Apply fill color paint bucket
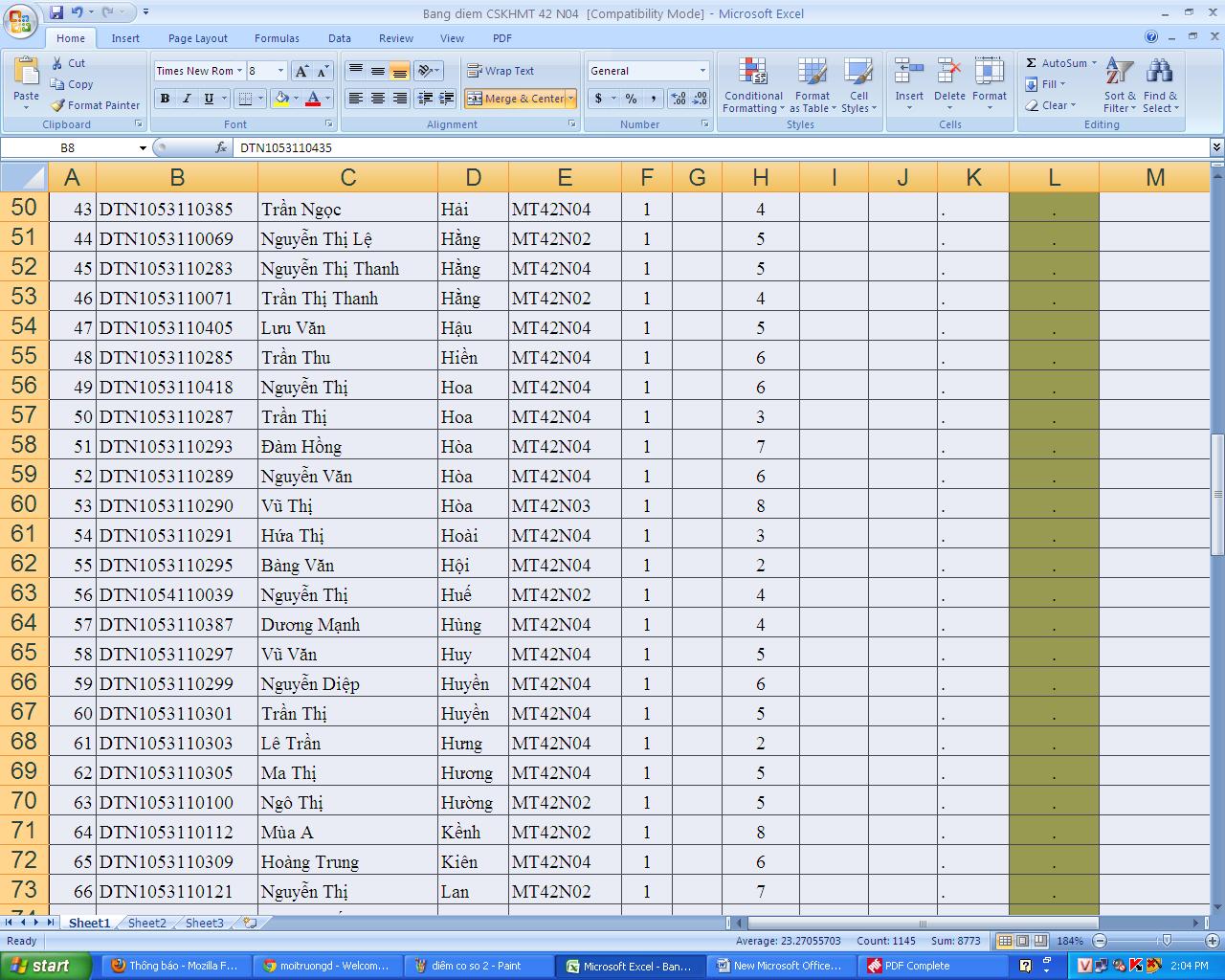Screen dimensions: 1225x980 coord(281,99)
